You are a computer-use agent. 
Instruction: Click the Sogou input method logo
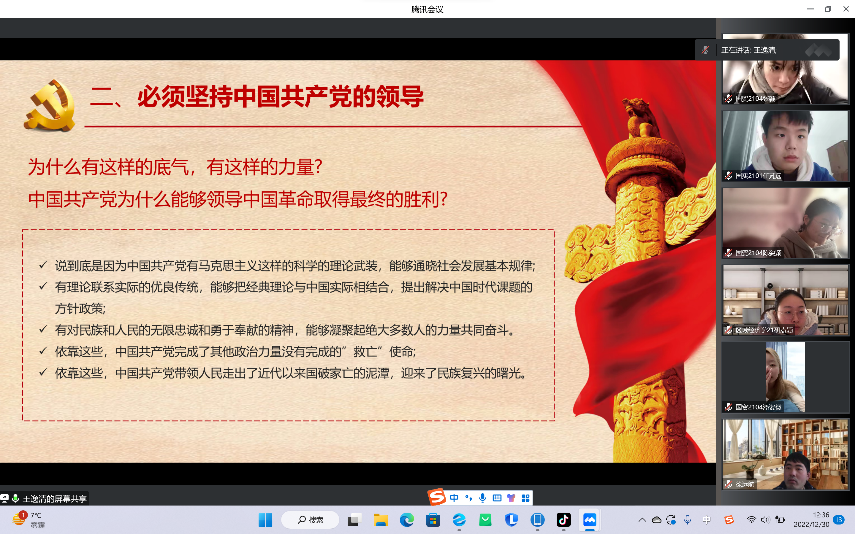point(436,497)
